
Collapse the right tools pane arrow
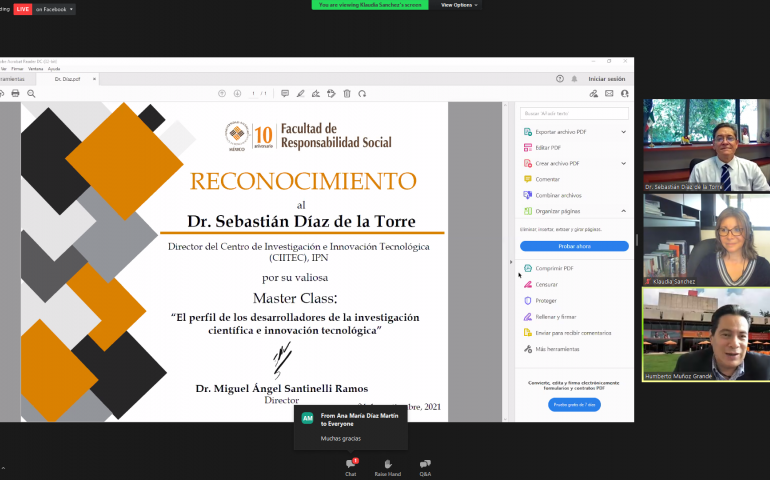[511, 262]
